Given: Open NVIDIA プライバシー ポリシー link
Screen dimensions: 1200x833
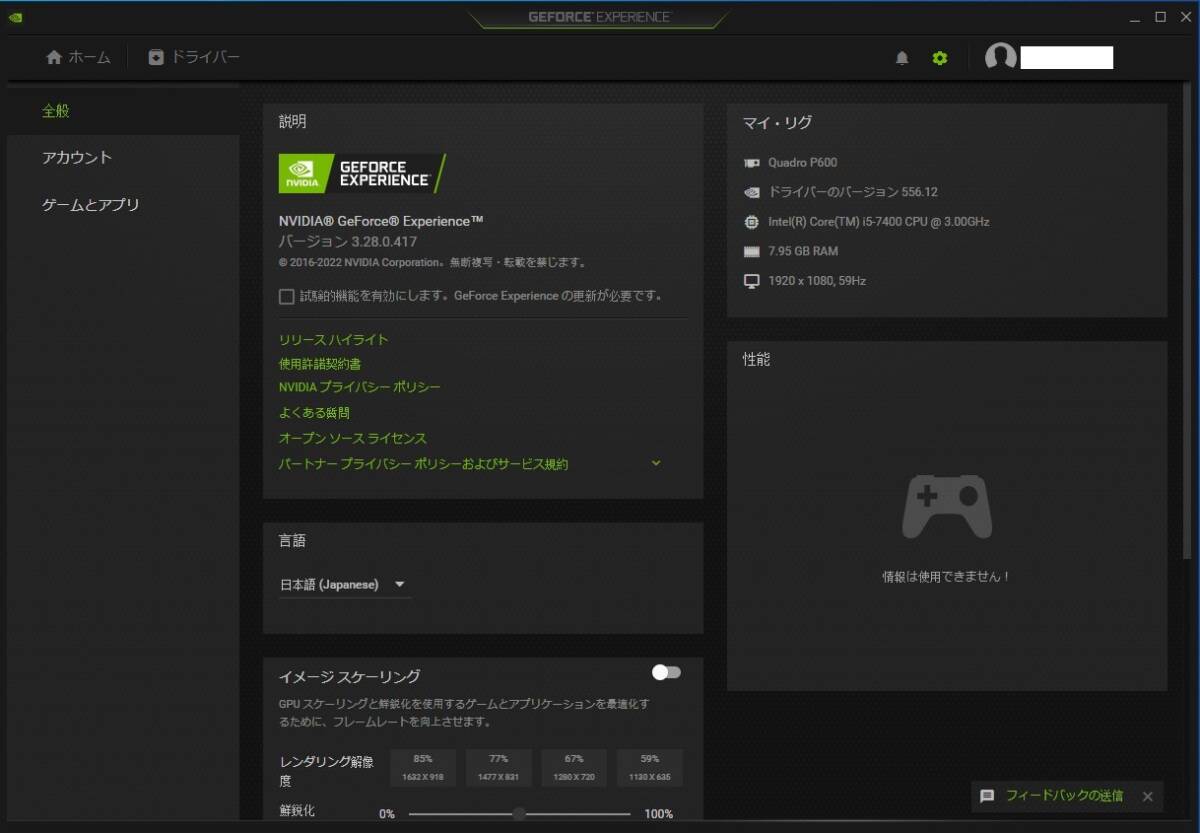Looking at the screenshot, I should pos(360,387).
